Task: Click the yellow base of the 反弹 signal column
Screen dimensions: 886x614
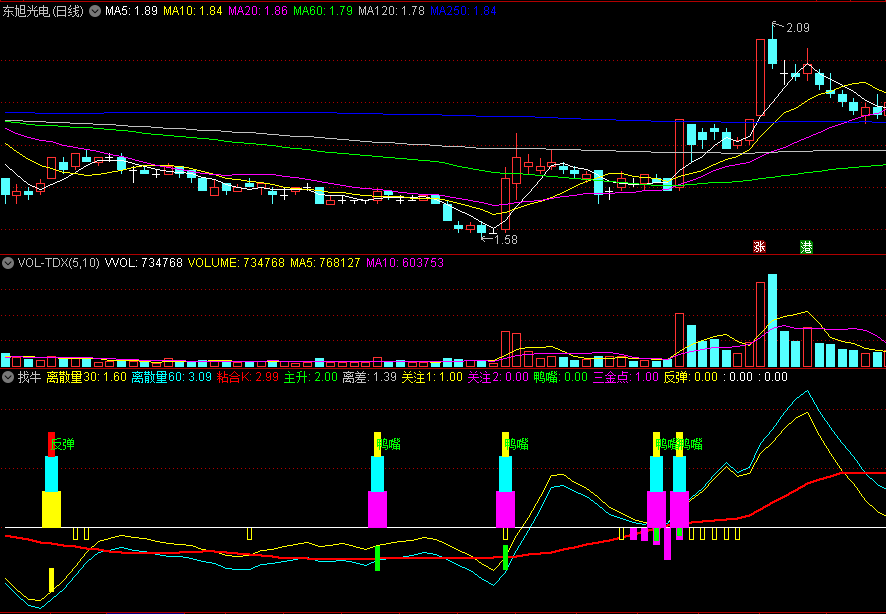Action: pyautogui.click(x=51, y=509)
